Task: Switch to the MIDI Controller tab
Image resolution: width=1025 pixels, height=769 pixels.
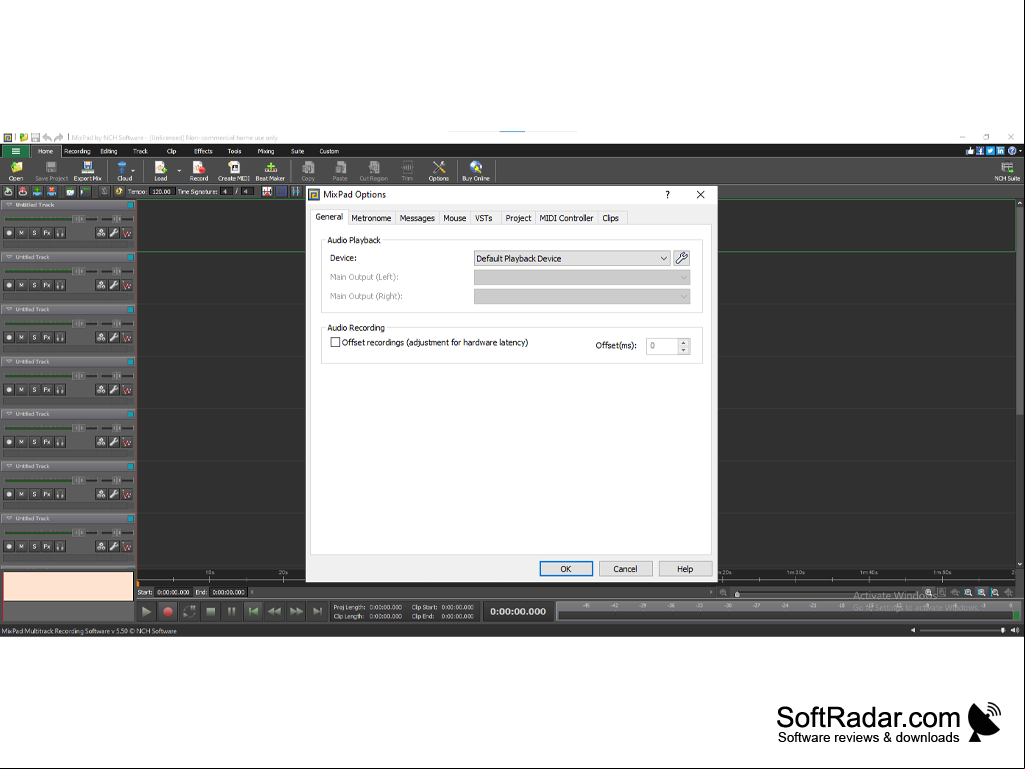Action: (x=566, y=218)
